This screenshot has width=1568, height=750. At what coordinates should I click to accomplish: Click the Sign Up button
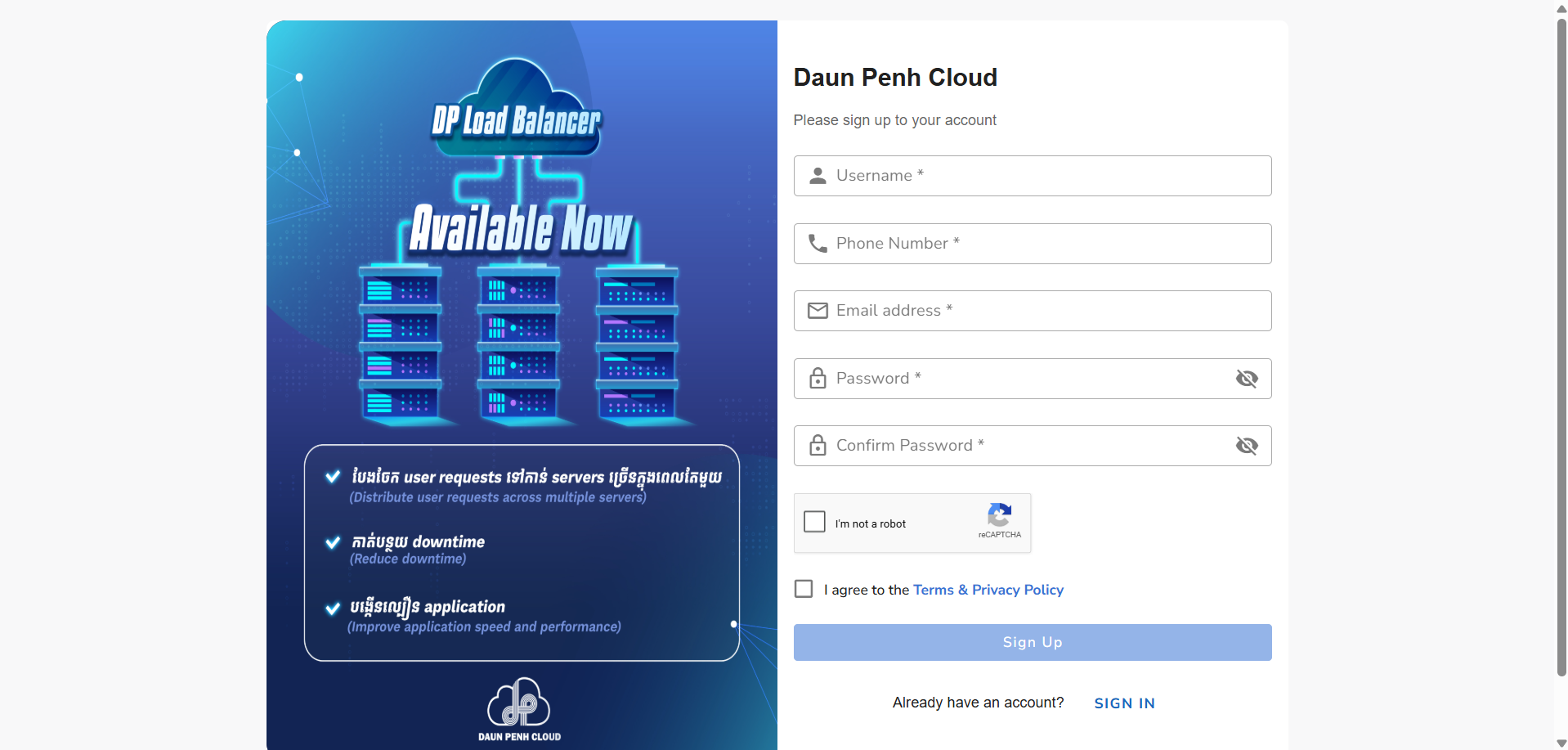click(x=1033, y=642)
